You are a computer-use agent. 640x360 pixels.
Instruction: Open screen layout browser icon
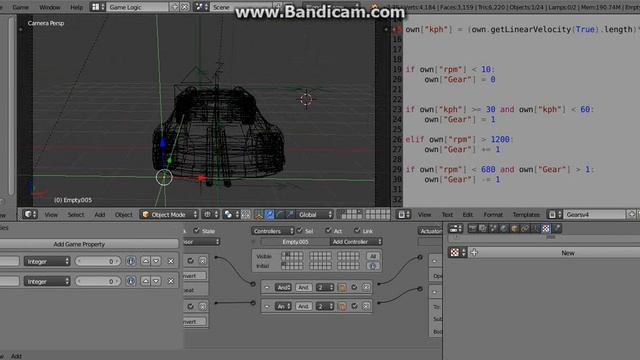97,7
